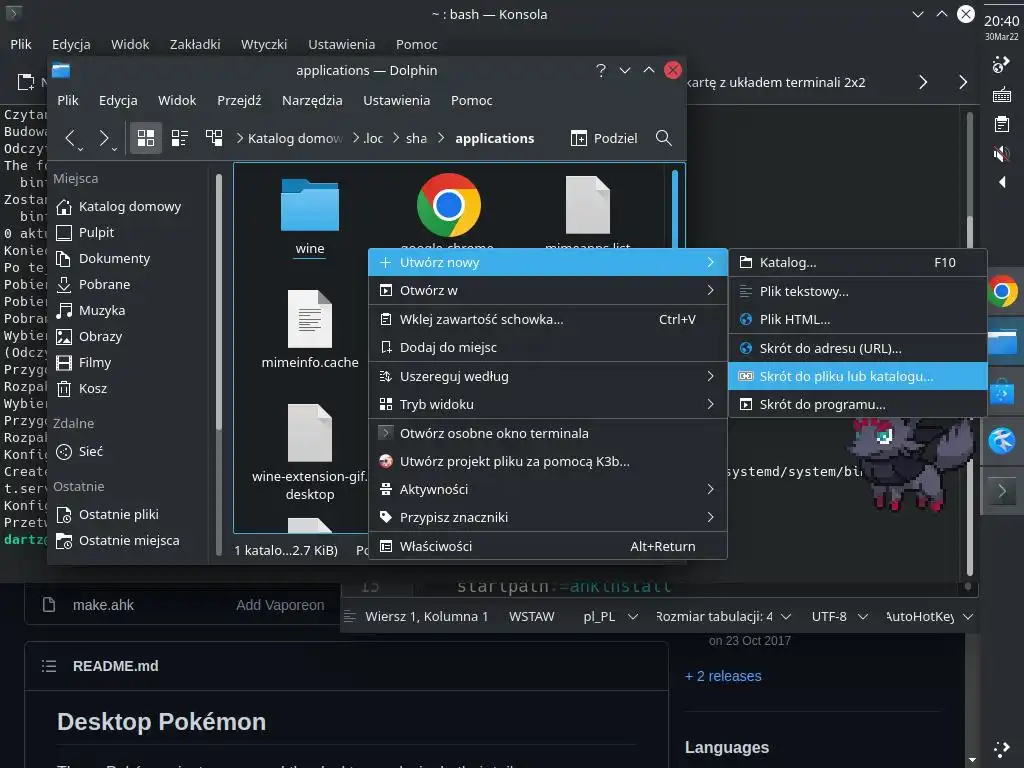Click Dolphin file view vertical scrollbar
This screenshot has height=768, width=1024.
[x=675, y=208]
